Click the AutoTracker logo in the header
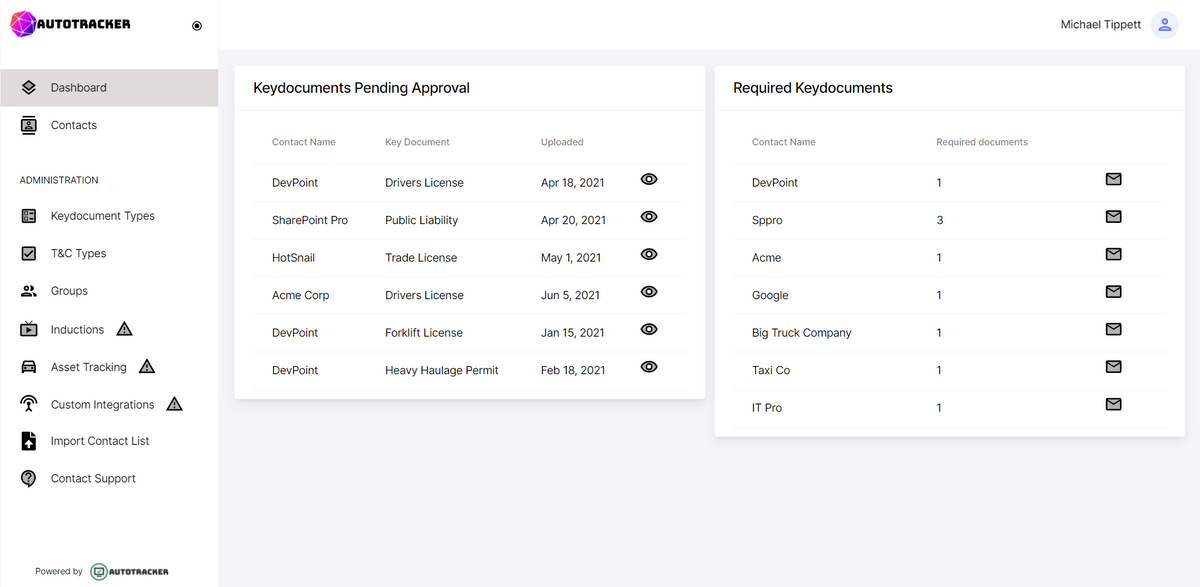Viewport: 1200px width, 587px height. tap(70, 22)
